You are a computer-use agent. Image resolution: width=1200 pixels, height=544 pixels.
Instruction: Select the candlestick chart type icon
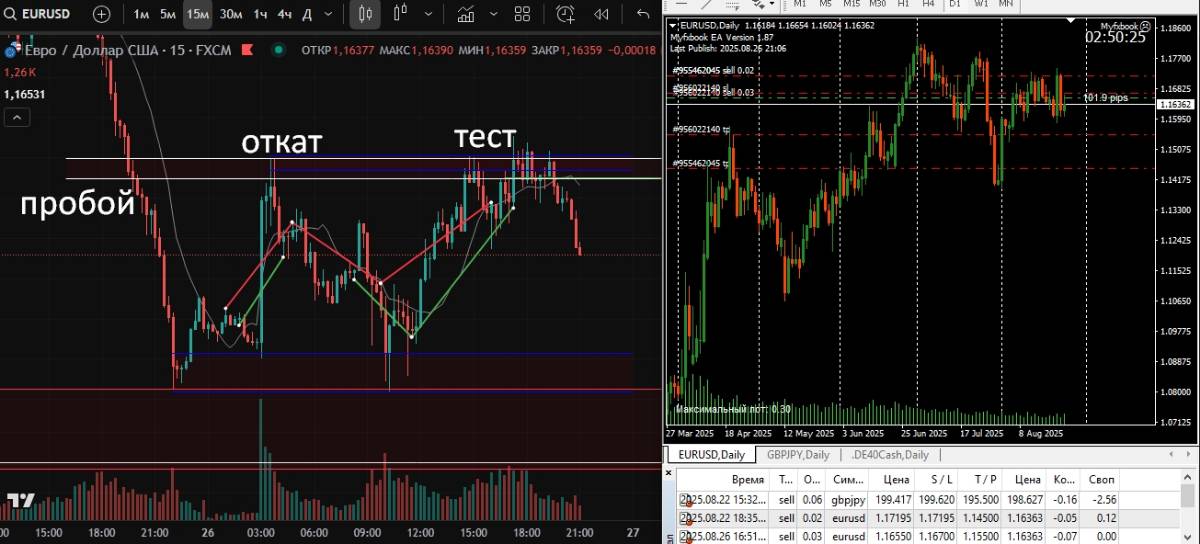pos(366,15)
